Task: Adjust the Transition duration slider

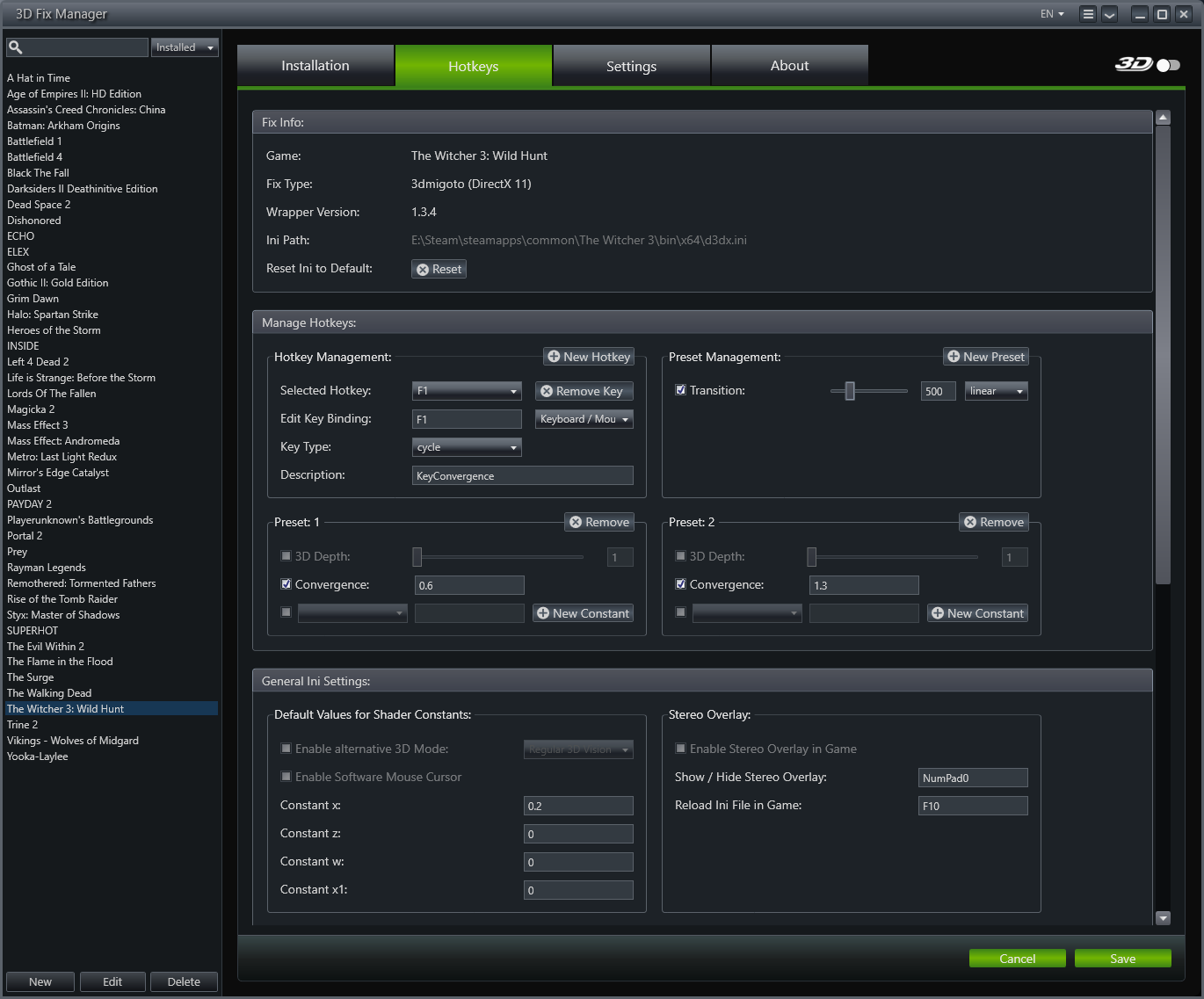Action: pos(869,391)
